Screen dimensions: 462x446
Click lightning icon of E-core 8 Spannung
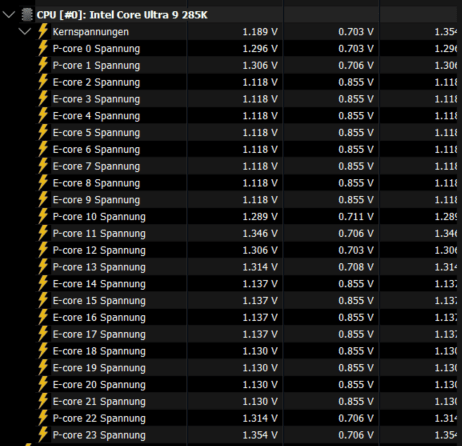point(43,183)
